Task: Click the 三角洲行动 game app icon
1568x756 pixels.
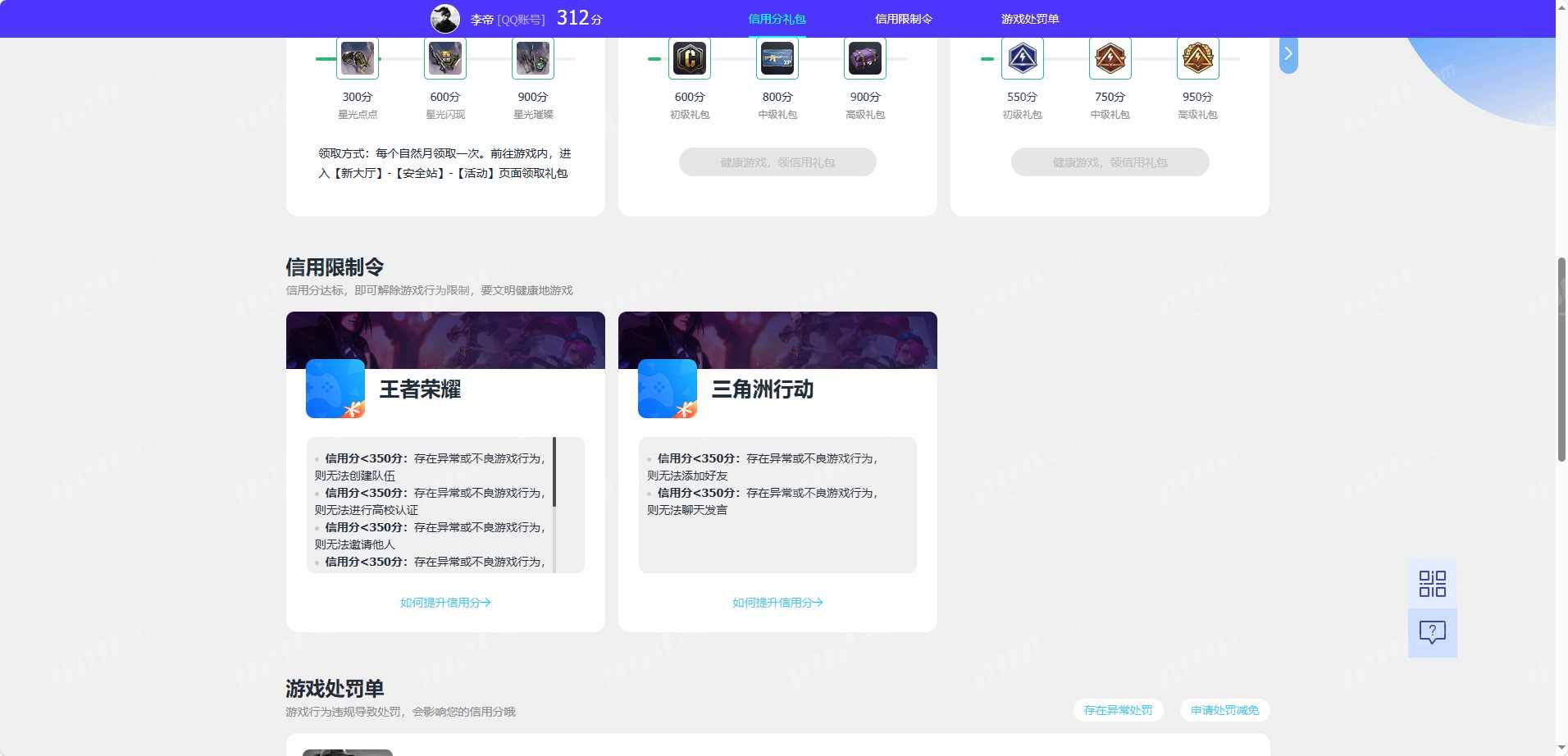Action: 668,389
